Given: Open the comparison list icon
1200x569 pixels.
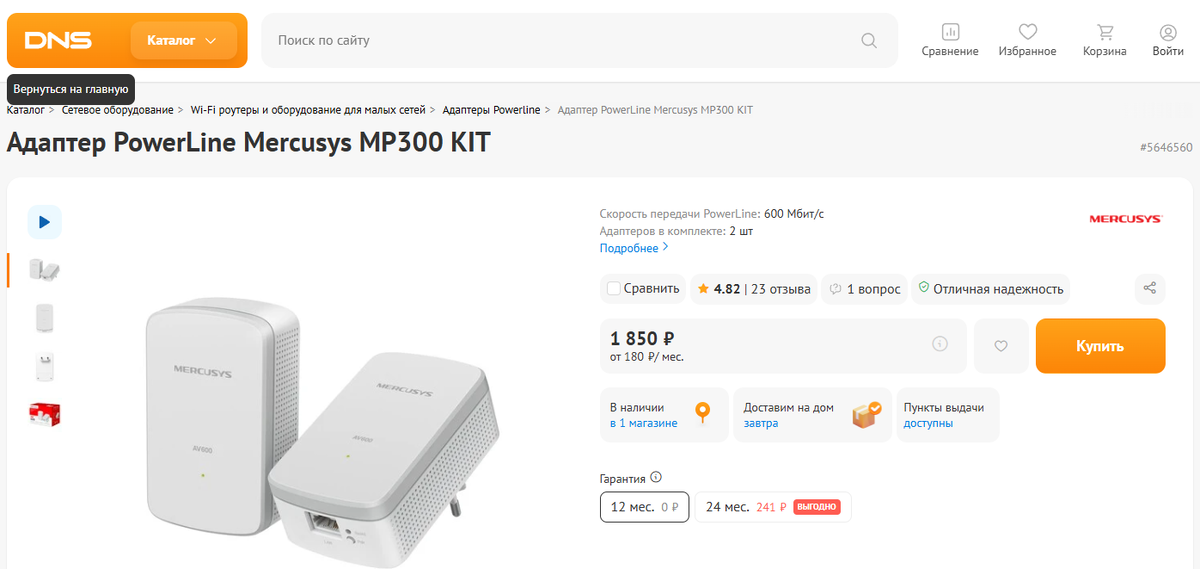Looking at the screenshot, I should [950, 32].
